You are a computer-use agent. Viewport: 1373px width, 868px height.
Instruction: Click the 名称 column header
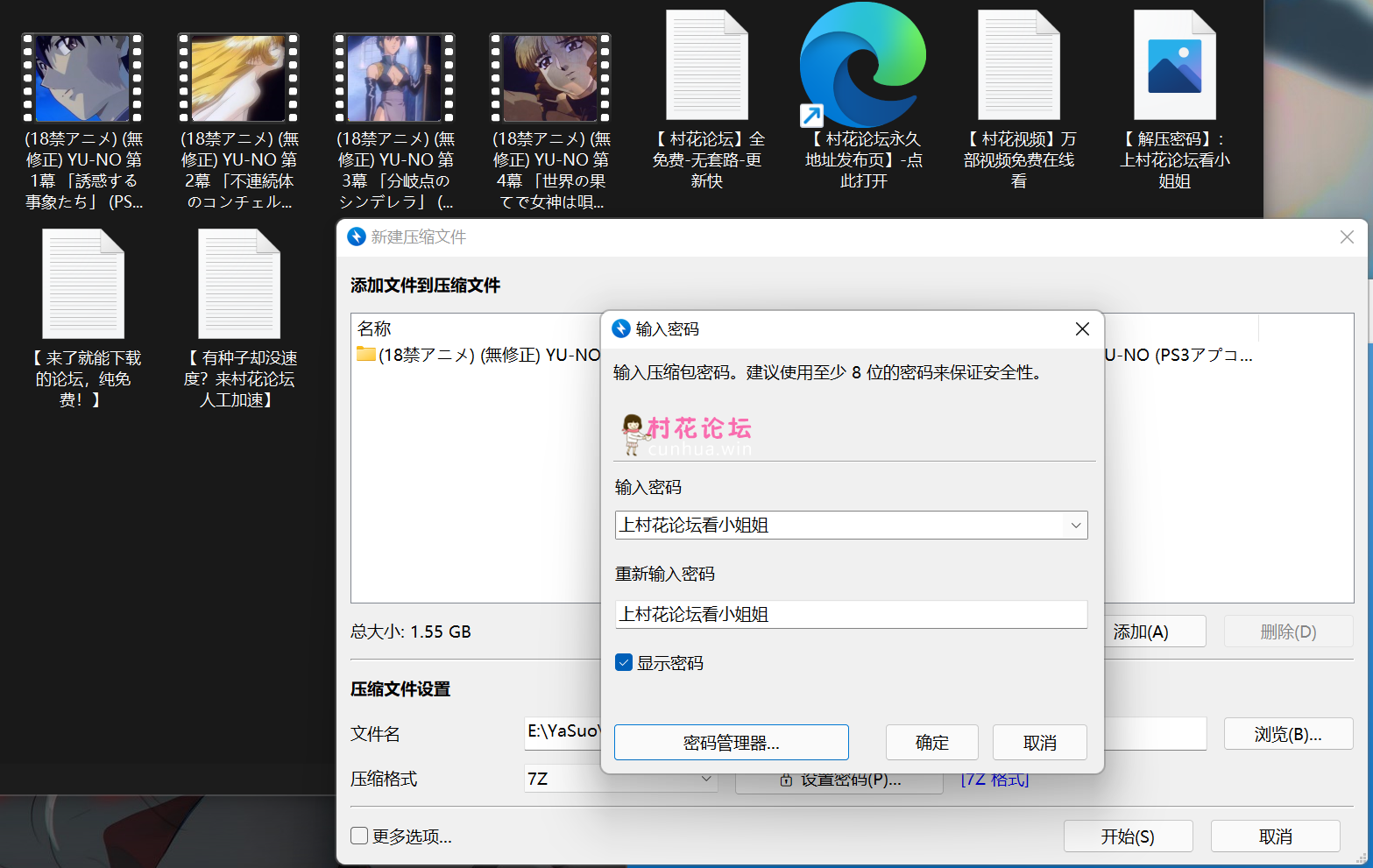(x=374, y=328)
